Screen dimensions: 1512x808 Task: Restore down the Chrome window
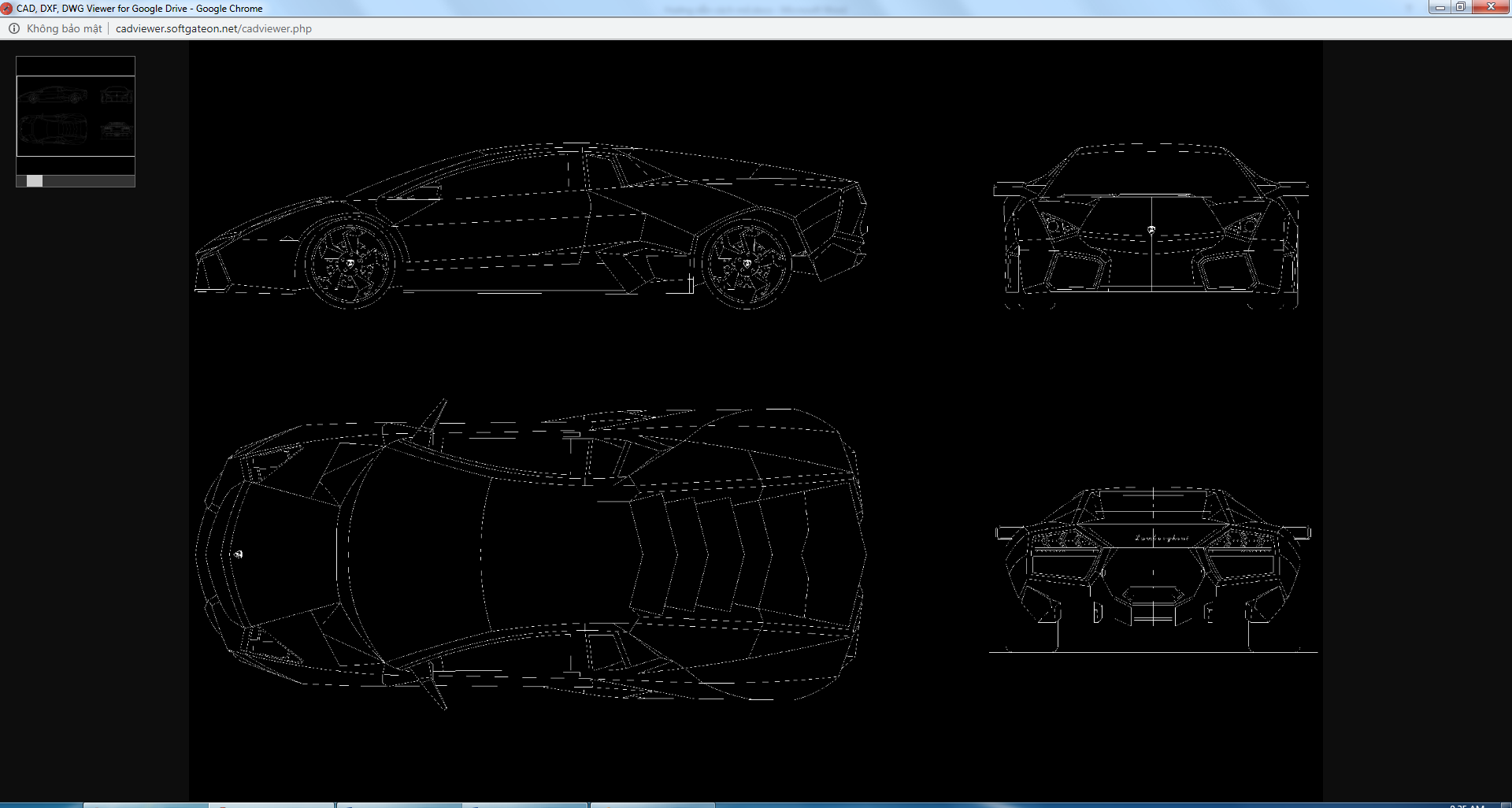point(1461,7)
